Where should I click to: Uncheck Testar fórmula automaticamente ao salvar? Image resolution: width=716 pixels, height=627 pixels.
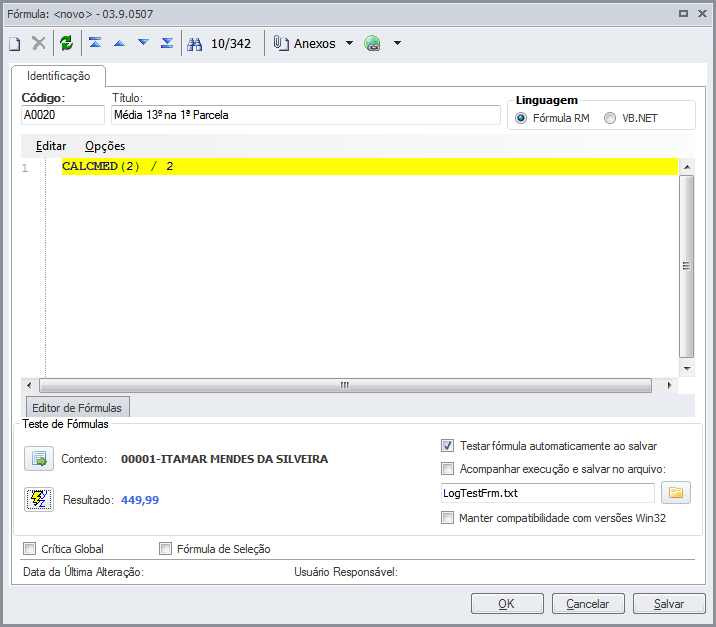[448, 446]
